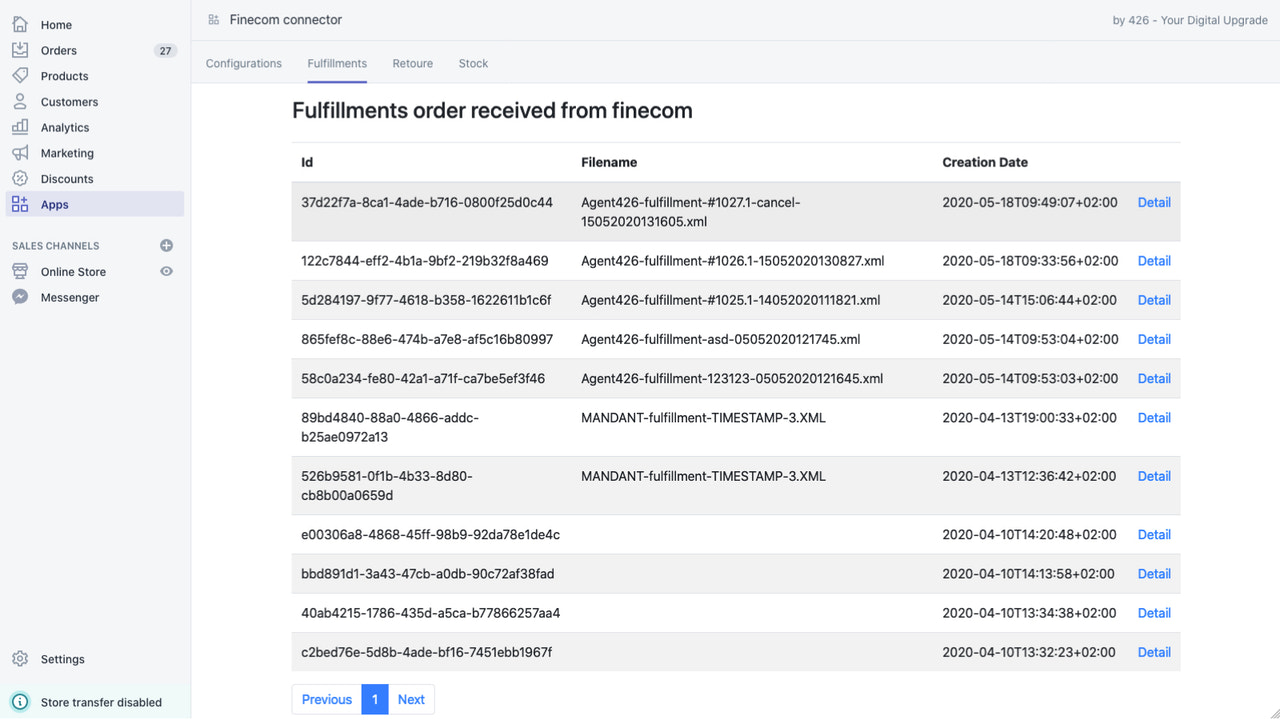Open Detail for fulfillment #1026.1
Viewport: 1280px width, 720px height.
click(x=1154, y=260)
